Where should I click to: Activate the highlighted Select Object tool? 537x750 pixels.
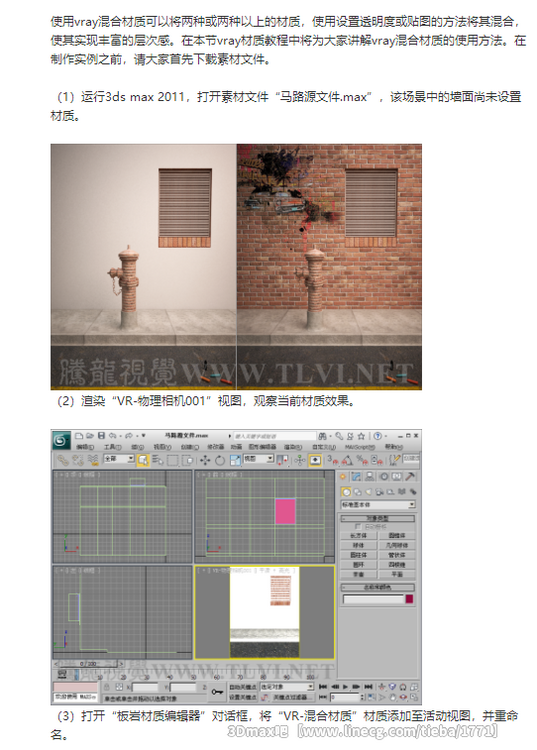point(142,460)
